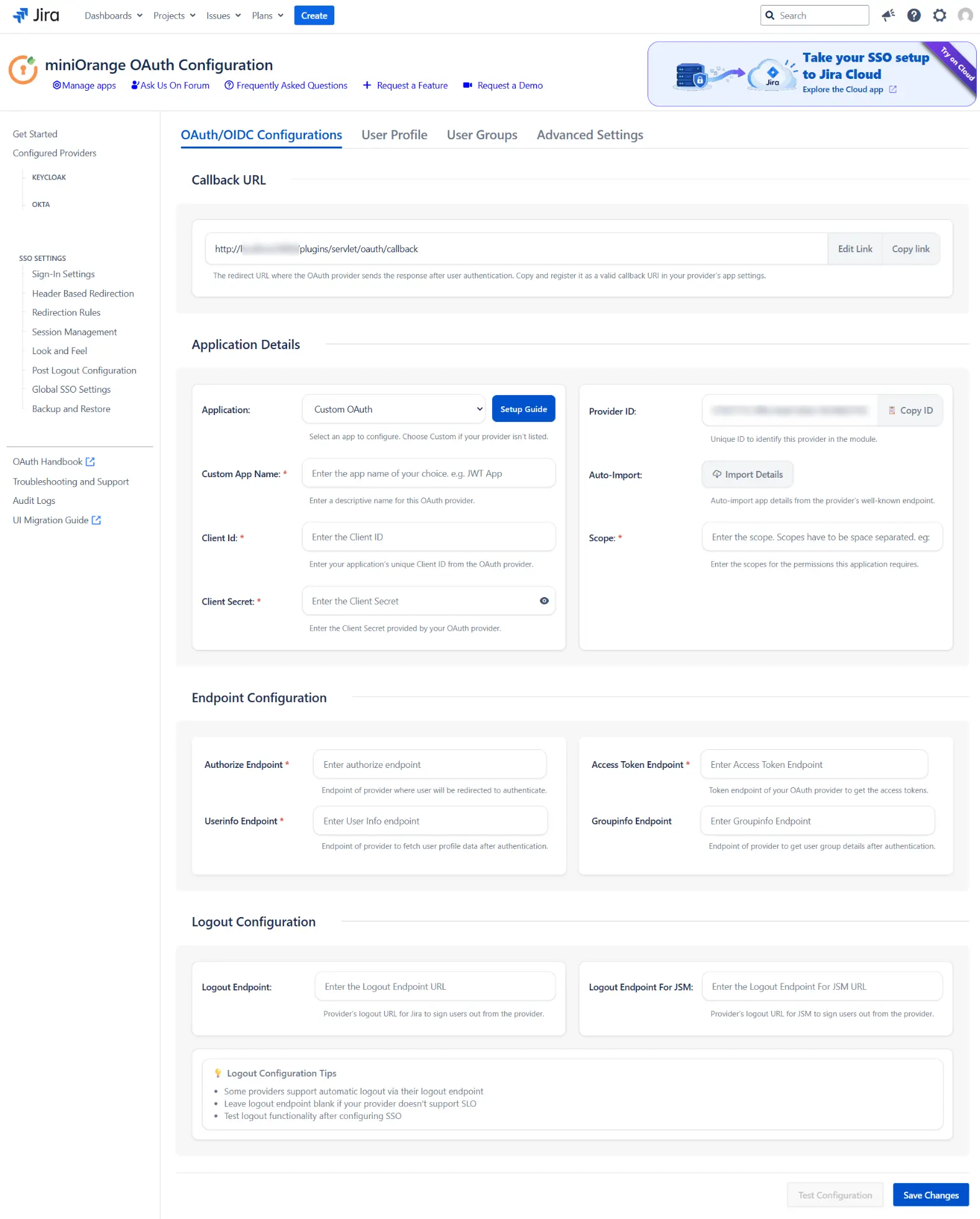This screenshot has height=1219, width=980.
Task: Open the OAuth Handbook external link
Action: coord(54,462)
